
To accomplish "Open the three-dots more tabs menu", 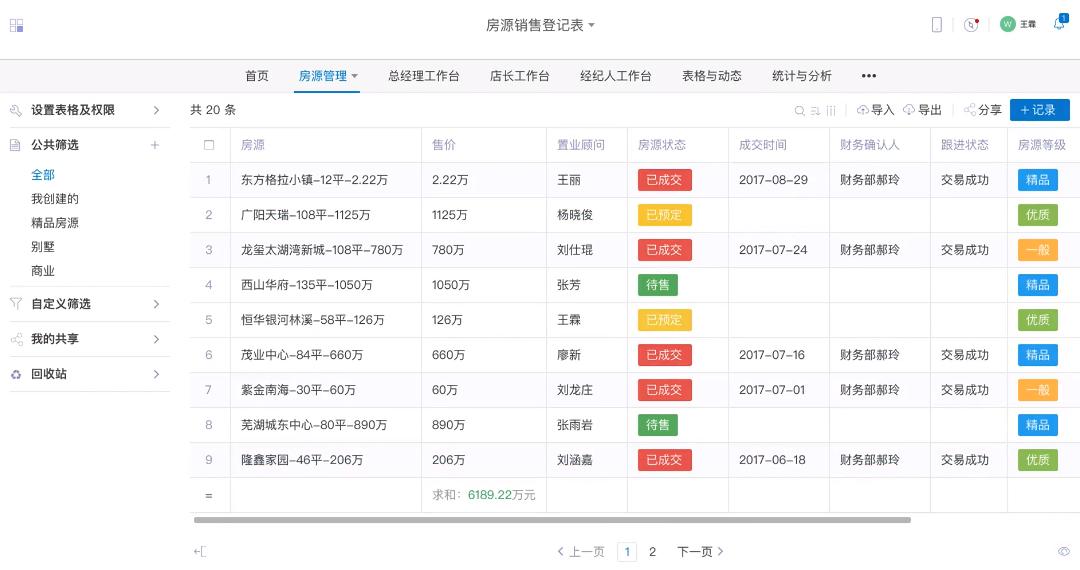I will pos(869,76).
